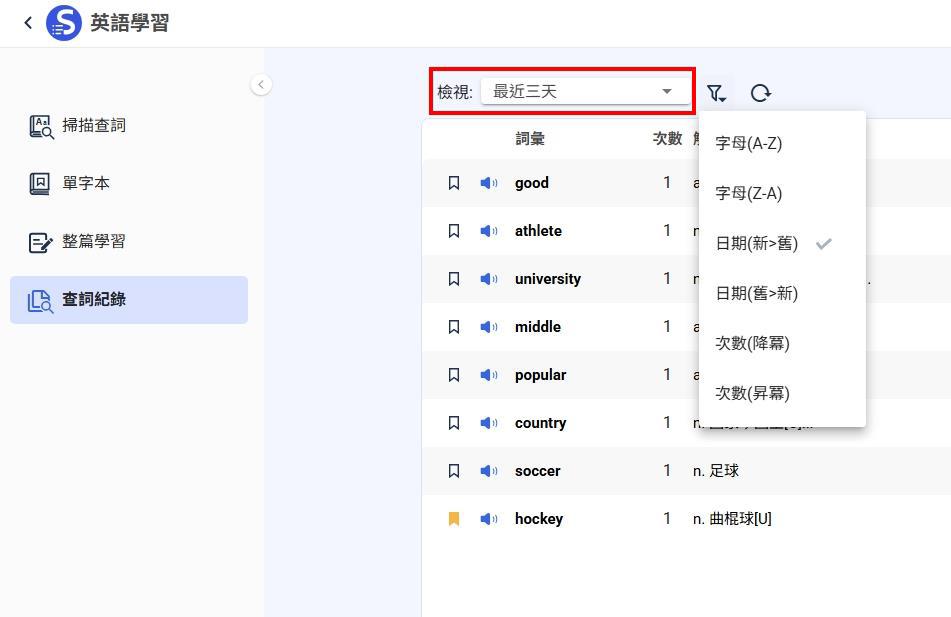The image size is (951, 617).
Task: Bookmark the word popular
Action: tap(454, 375)
